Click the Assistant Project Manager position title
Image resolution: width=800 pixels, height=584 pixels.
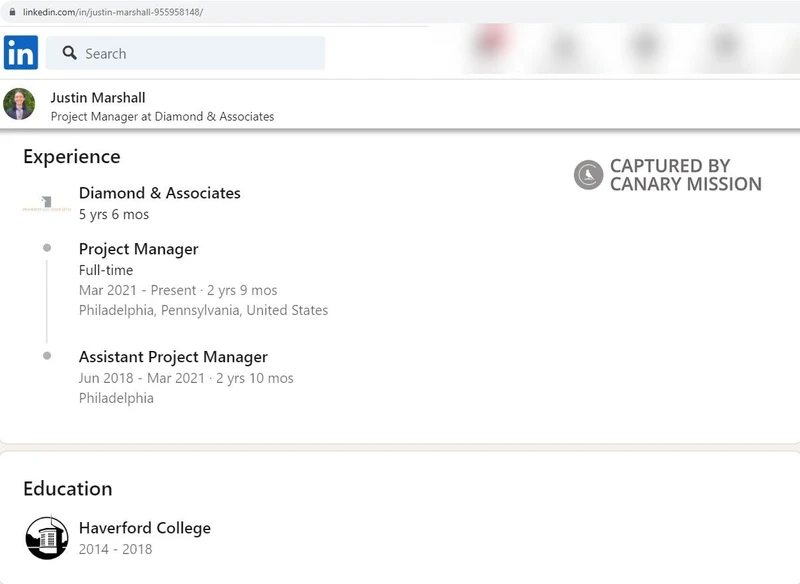coord(173,357)
